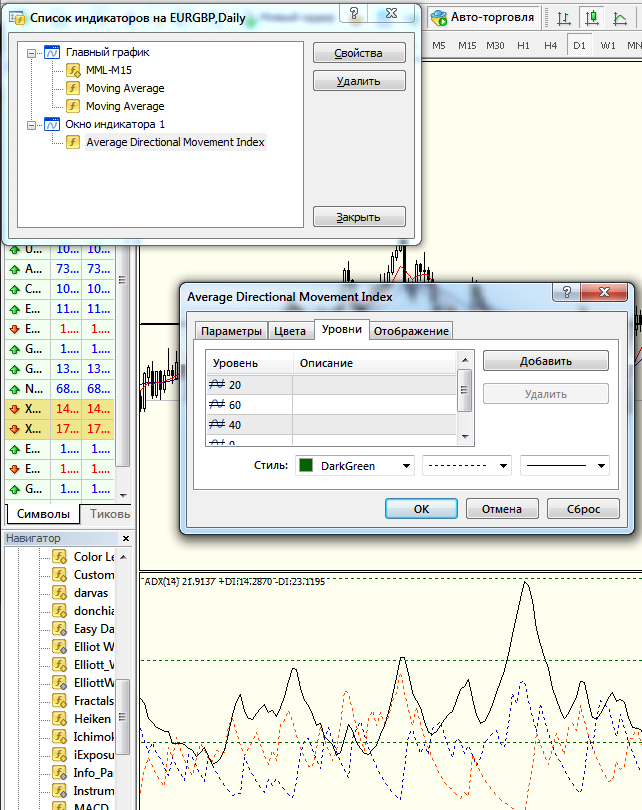
Task: Click the ADX indicator icon in list
Action: click(73, 143)
